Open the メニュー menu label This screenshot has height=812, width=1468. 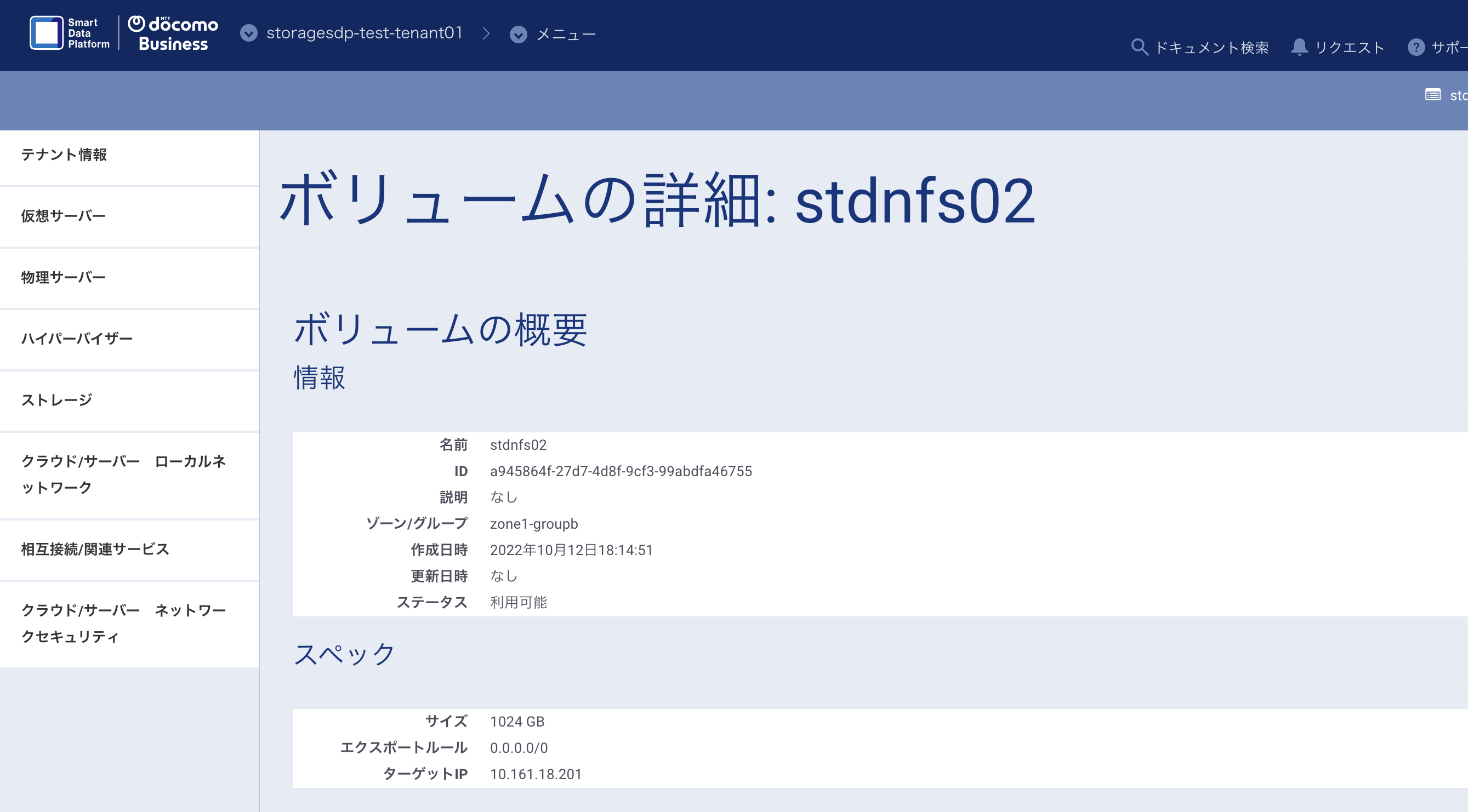[x=566, y=35]
